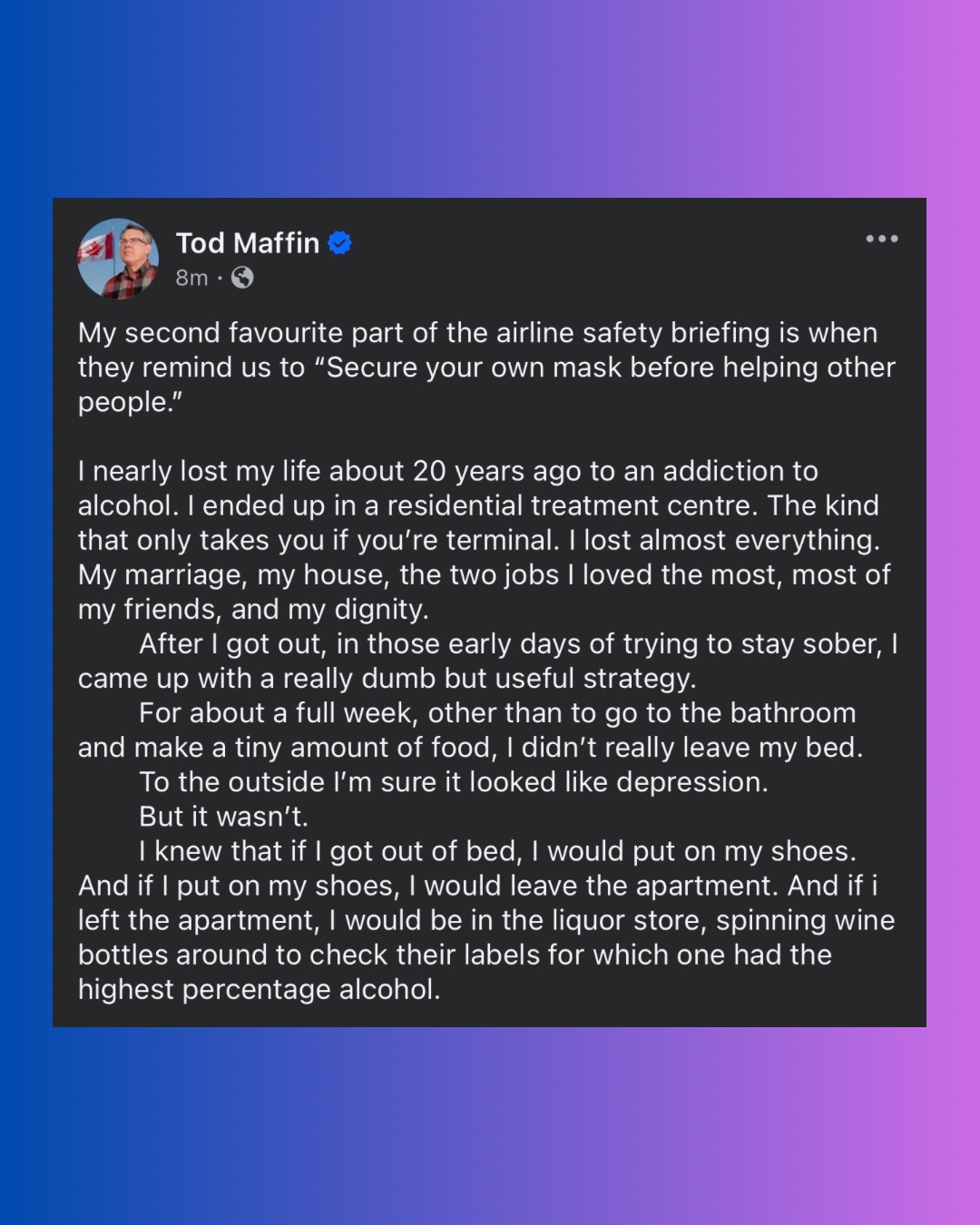Open the 8m post timestamp
Image resolution: width=980 pixels, height=1225 pixels.
(x=191, y=278)
